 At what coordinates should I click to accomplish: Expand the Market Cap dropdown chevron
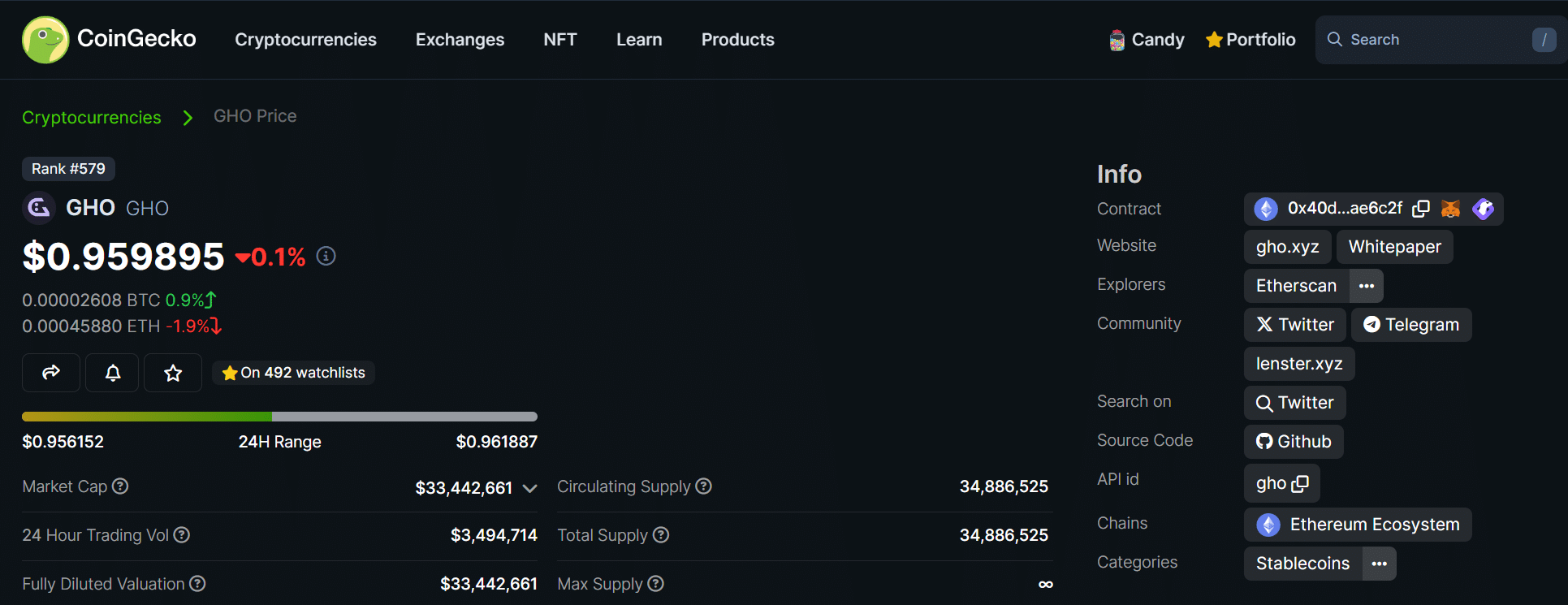pos(529,488)
